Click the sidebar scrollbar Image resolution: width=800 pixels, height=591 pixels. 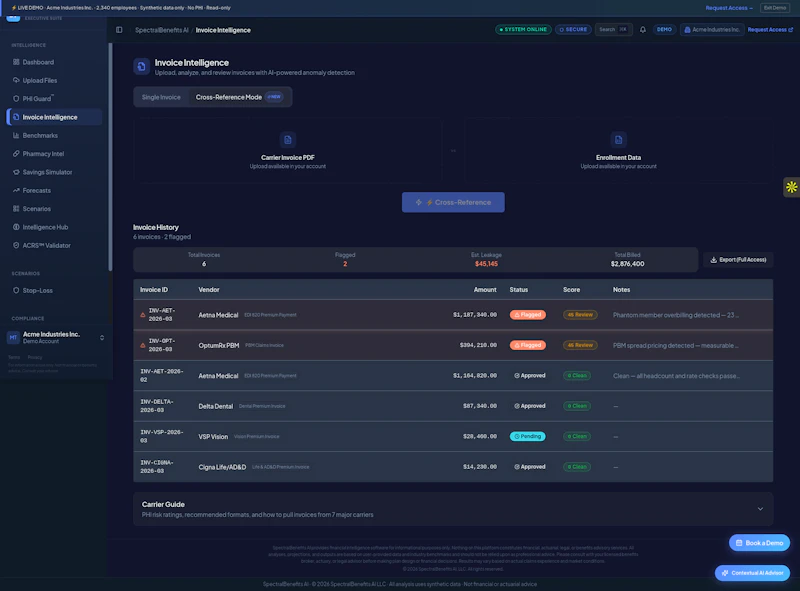110,157
